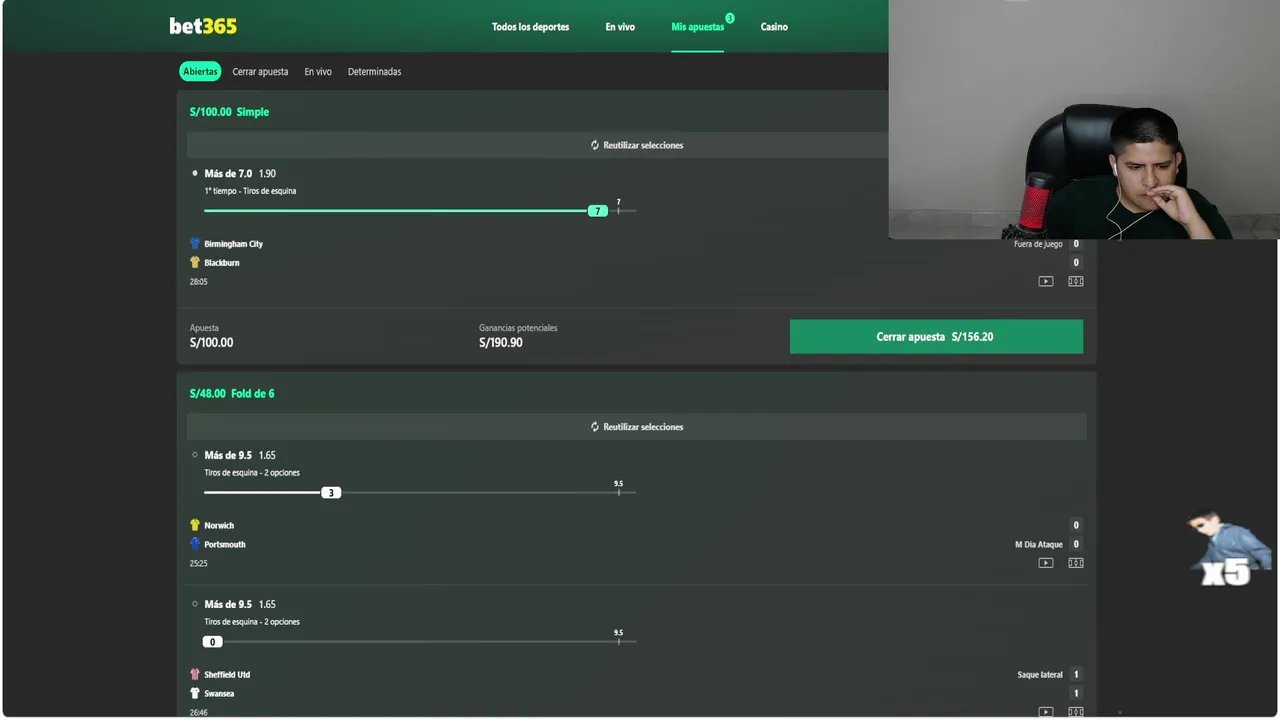
Task: Click the M Dia Ataque status text
Action: click(1039, 545)
